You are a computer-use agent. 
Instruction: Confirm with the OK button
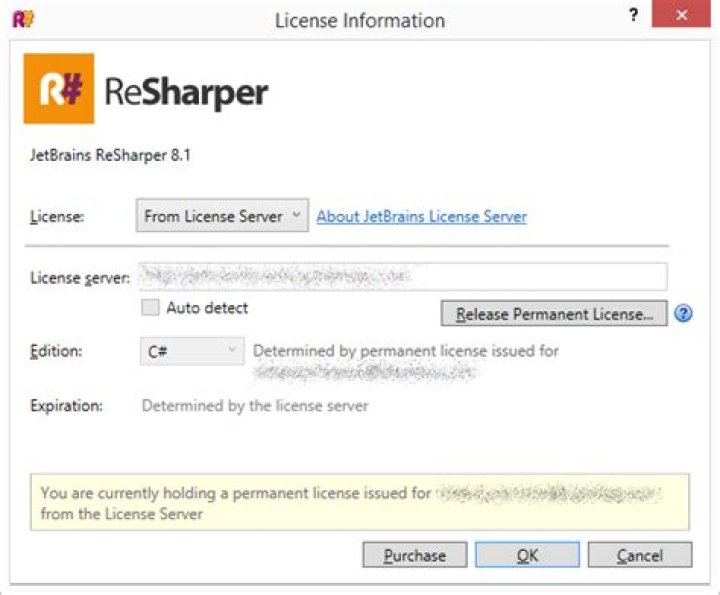pyautogui.click(x=527, y=555)
